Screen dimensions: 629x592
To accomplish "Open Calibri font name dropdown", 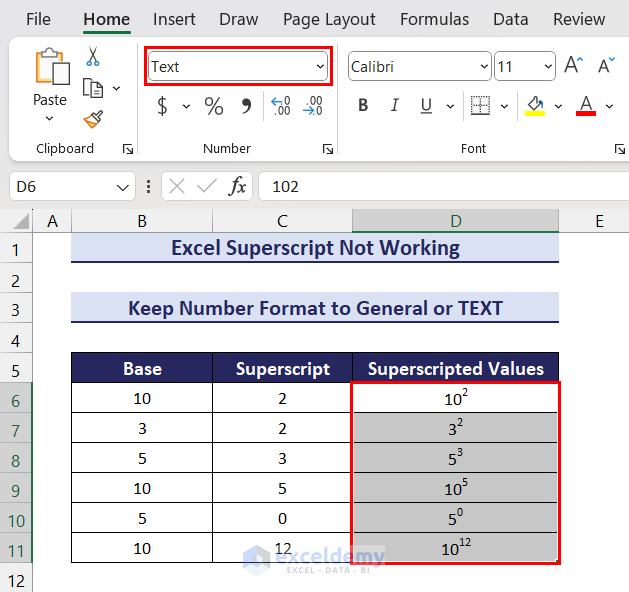I will point(484,67).
